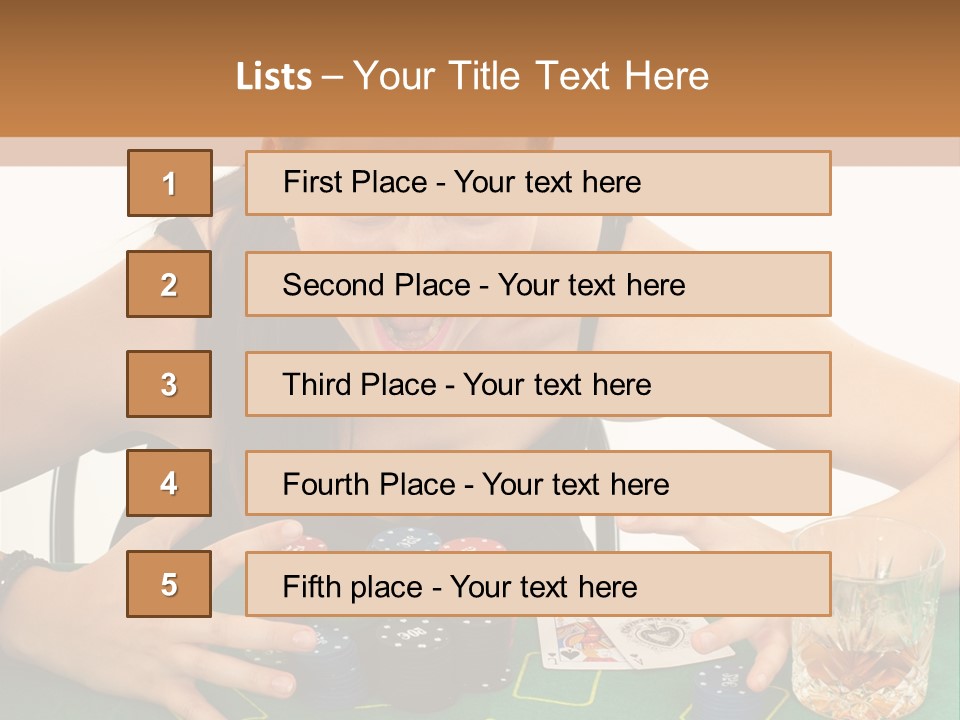This screenshot has height=720, width=960.
Task: Click the bold word Lists in title
Action: 274,76
